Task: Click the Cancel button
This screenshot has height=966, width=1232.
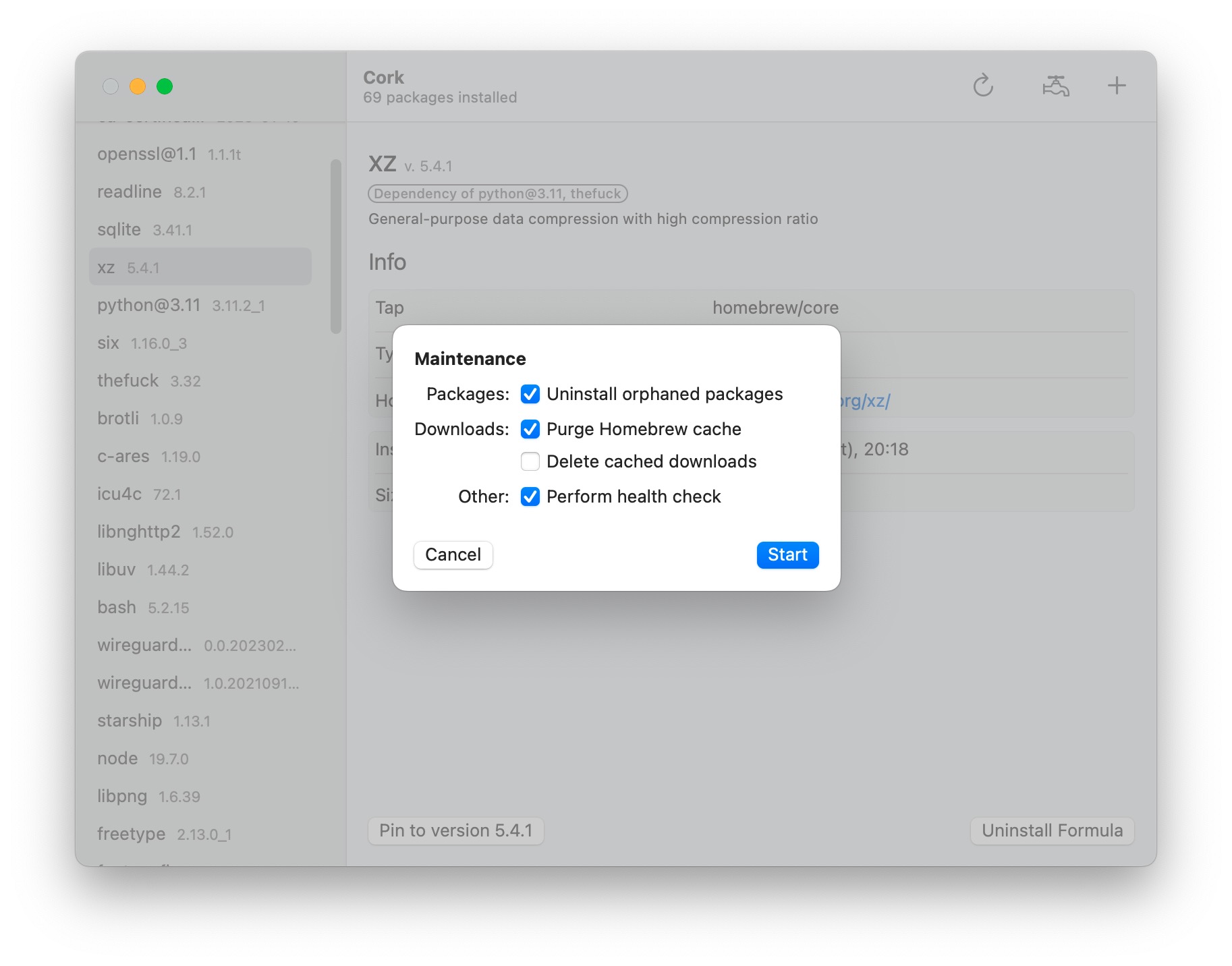Action: tap(453, 555)
